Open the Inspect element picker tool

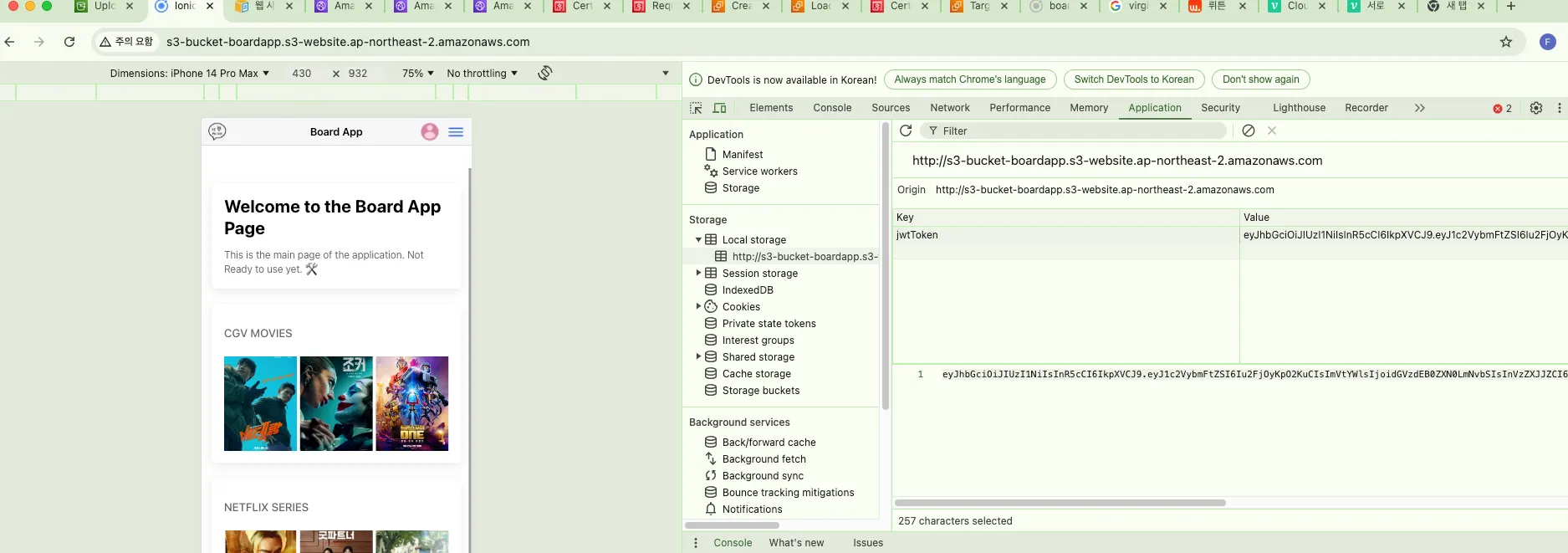click(x=696, y=108)
